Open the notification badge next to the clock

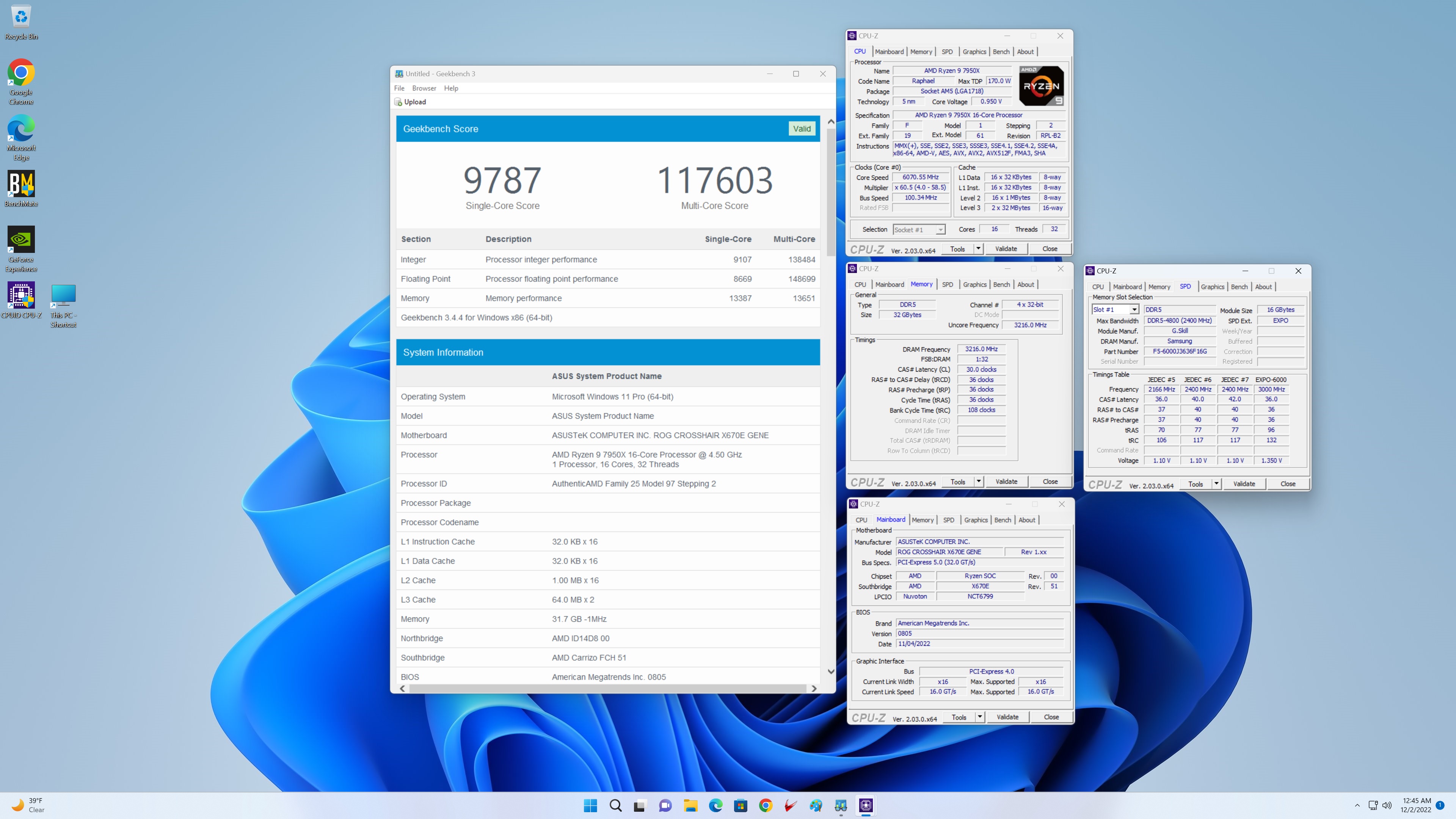coord(1440,805)
